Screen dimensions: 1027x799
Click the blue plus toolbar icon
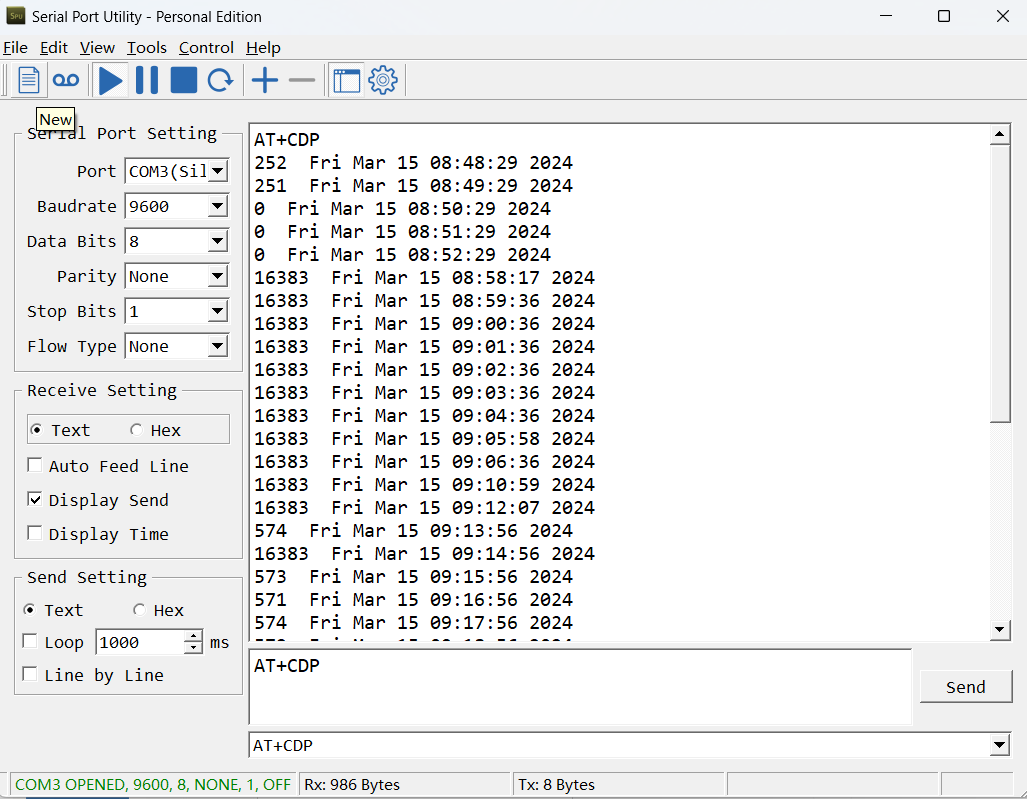pyautogui.click(x=265, y=81)
